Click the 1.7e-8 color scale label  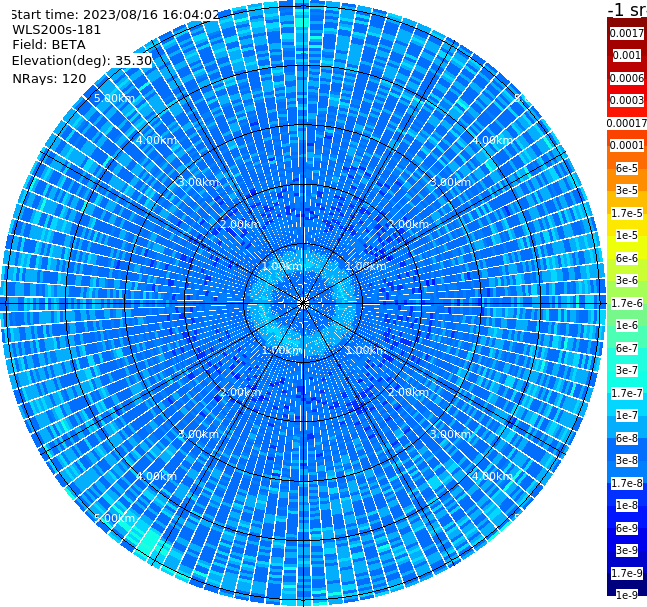point(627,483)
